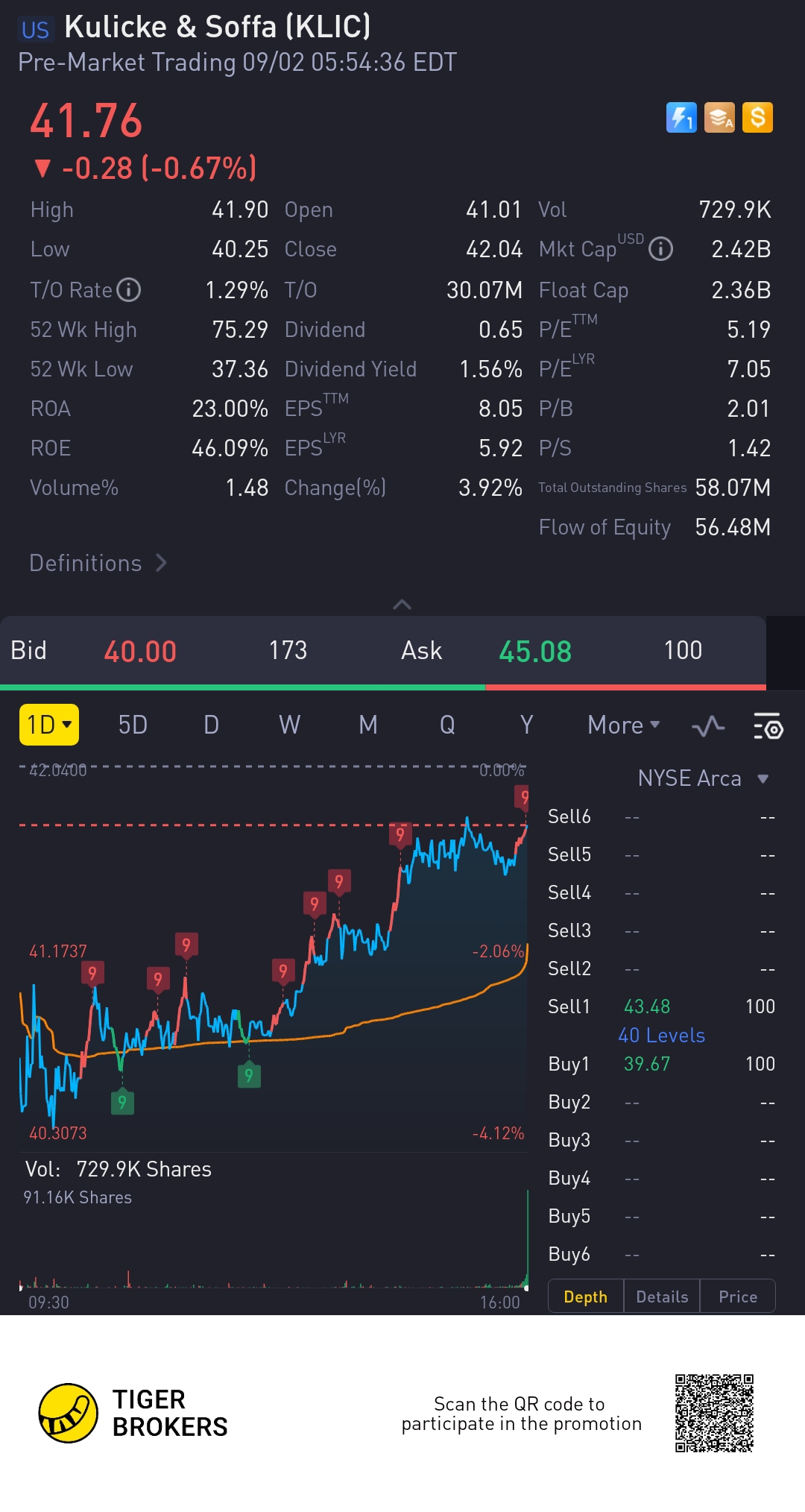Image resolution: width=805 pixels, height=1512 pixels.
Task: Open the chart display settings icon
Action: (767, 725)
